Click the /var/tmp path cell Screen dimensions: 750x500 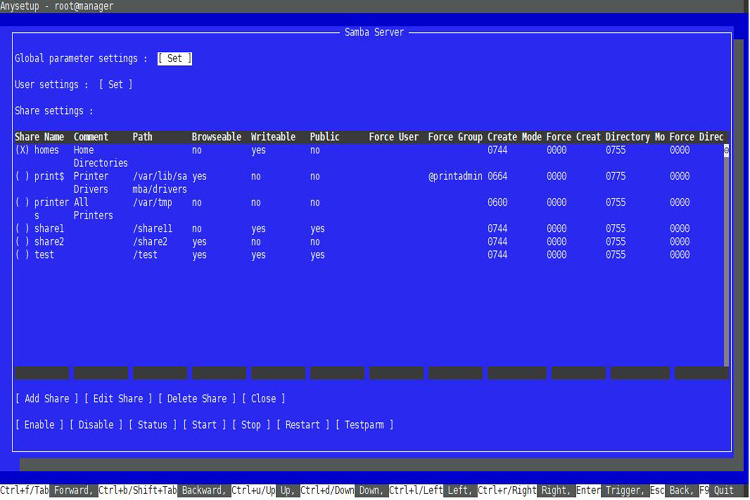coord(153,202)
